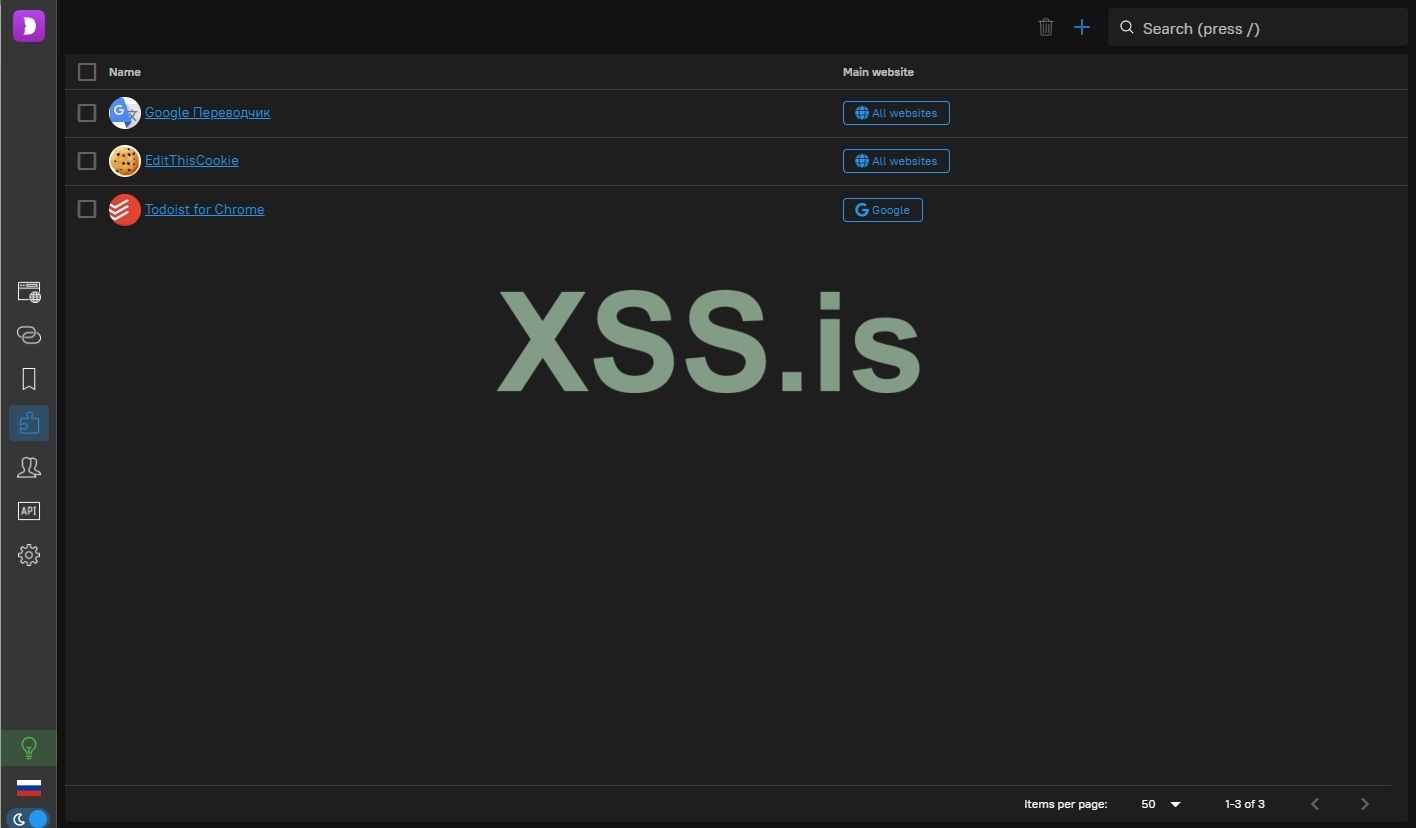
Task: Go to the previous page arrow
Action: (x=1315, y=804)
